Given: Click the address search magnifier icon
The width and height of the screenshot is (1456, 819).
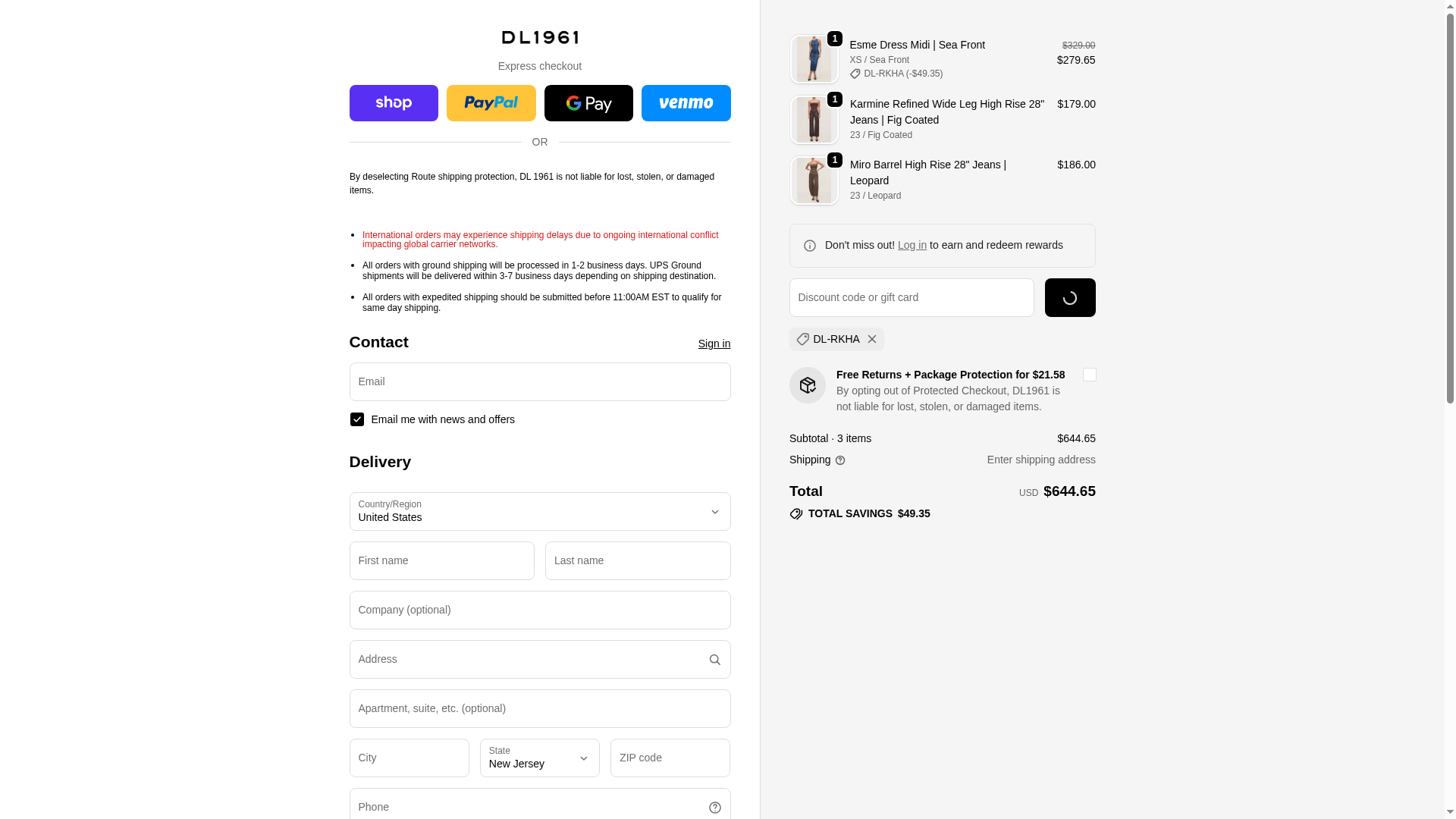Looking at the screenshot, I should pos(714,660).
